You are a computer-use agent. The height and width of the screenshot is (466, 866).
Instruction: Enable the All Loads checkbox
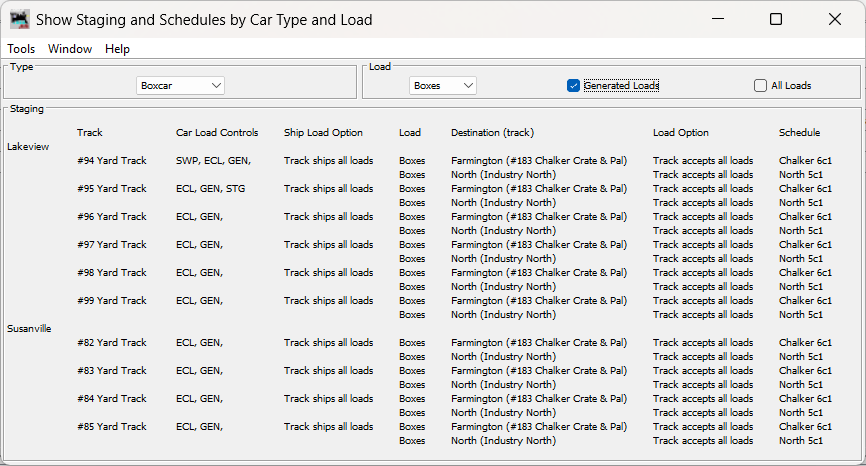(761, 86)
